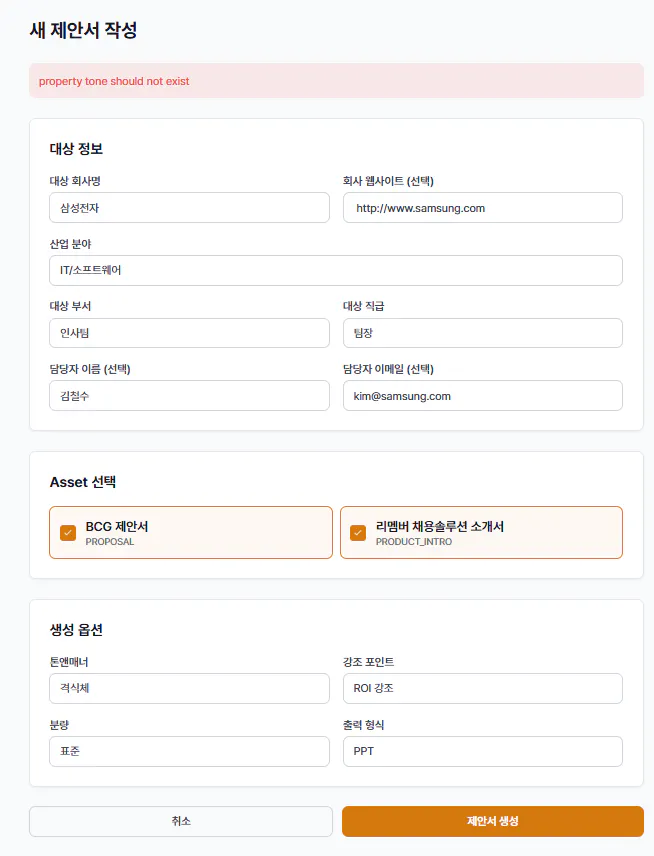Click the Asset 선택 section heading
This screenshot has height=856, width=654.
(83, 482)
